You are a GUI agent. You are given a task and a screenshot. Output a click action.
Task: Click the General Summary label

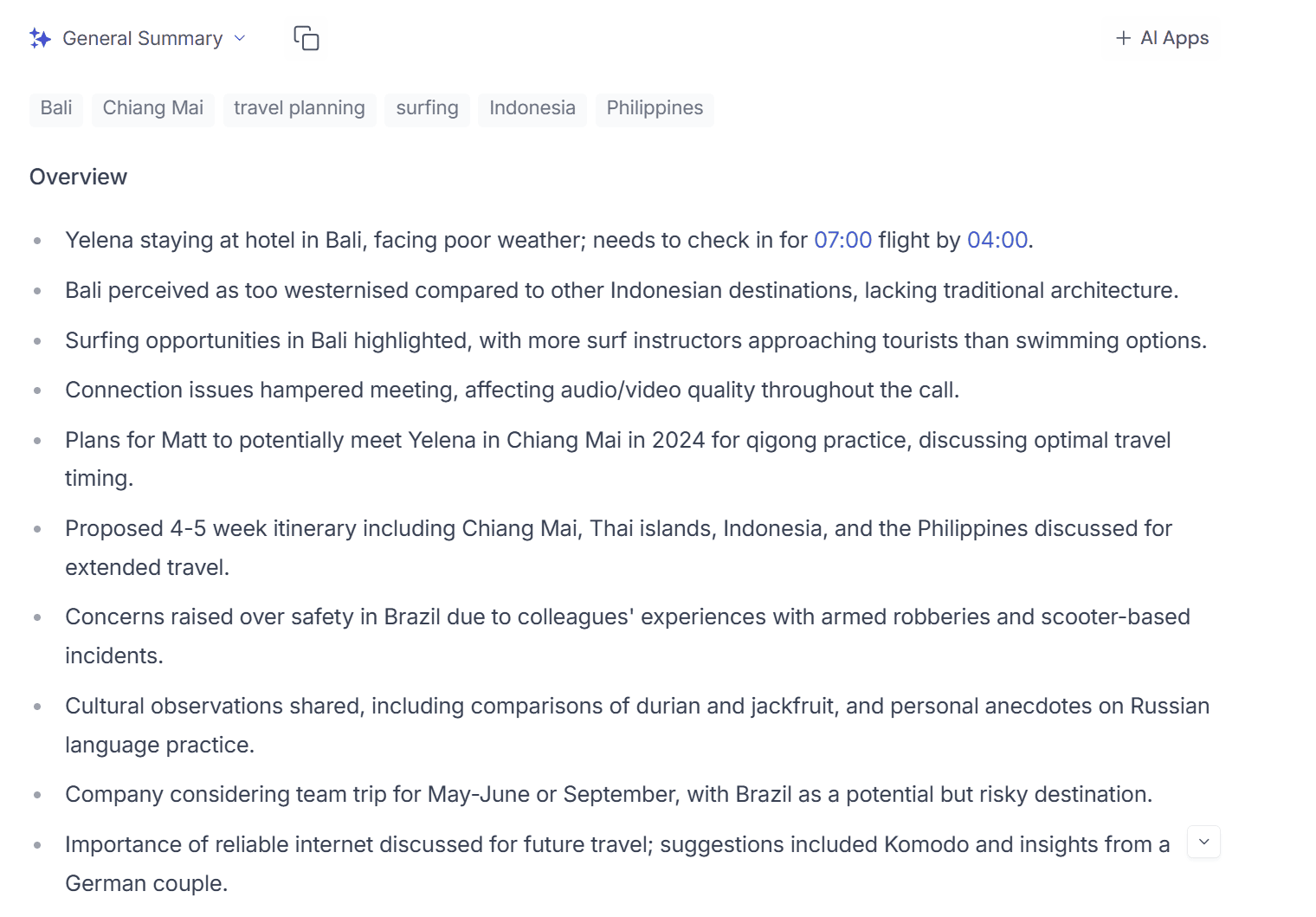143,38
